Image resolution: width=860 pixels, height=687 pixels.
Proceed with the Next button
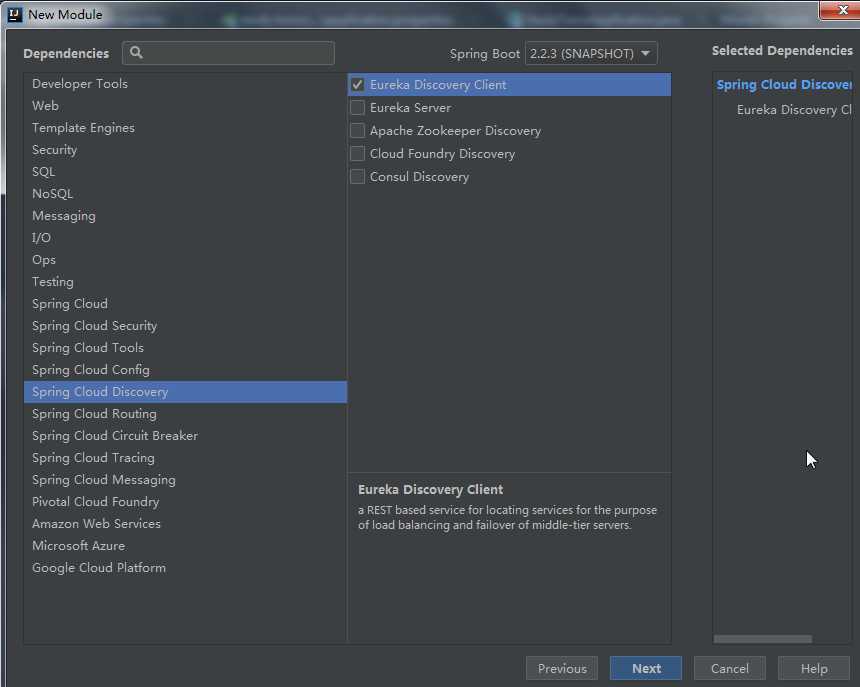646,668
